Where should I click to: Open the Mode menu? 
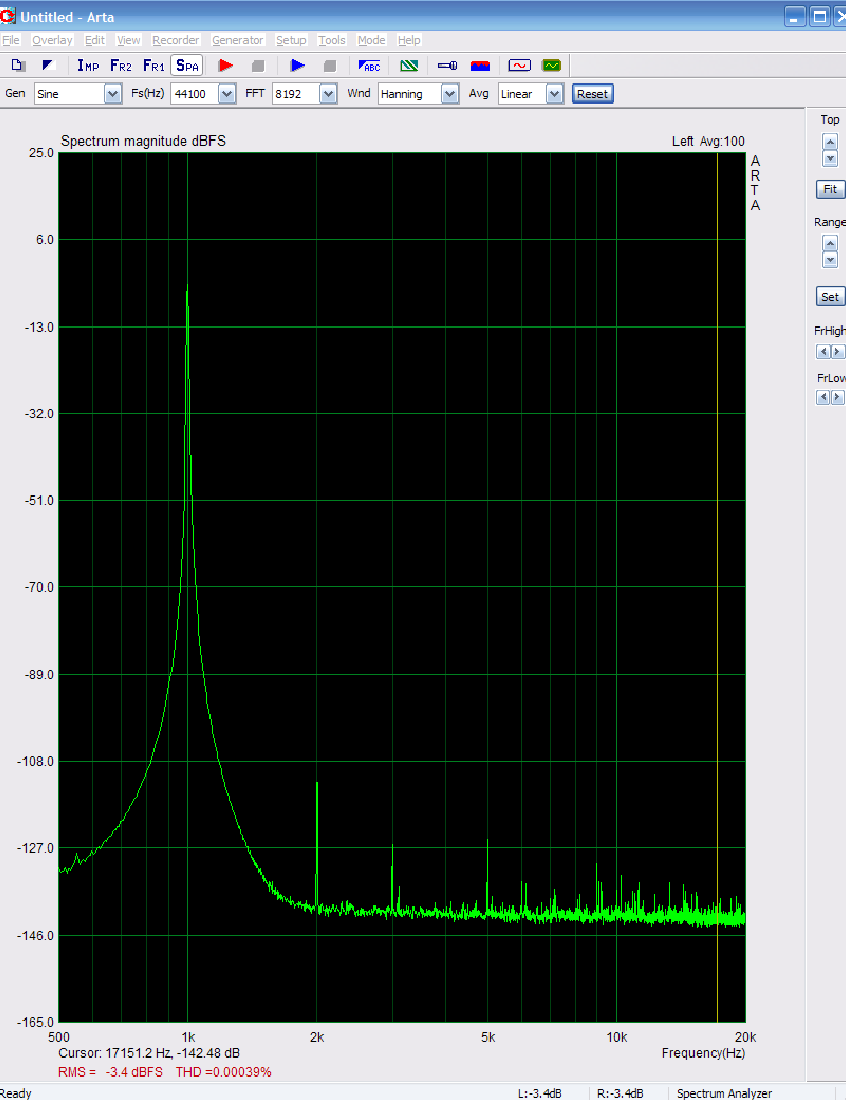pyautogui.click(x=372, y=40)
